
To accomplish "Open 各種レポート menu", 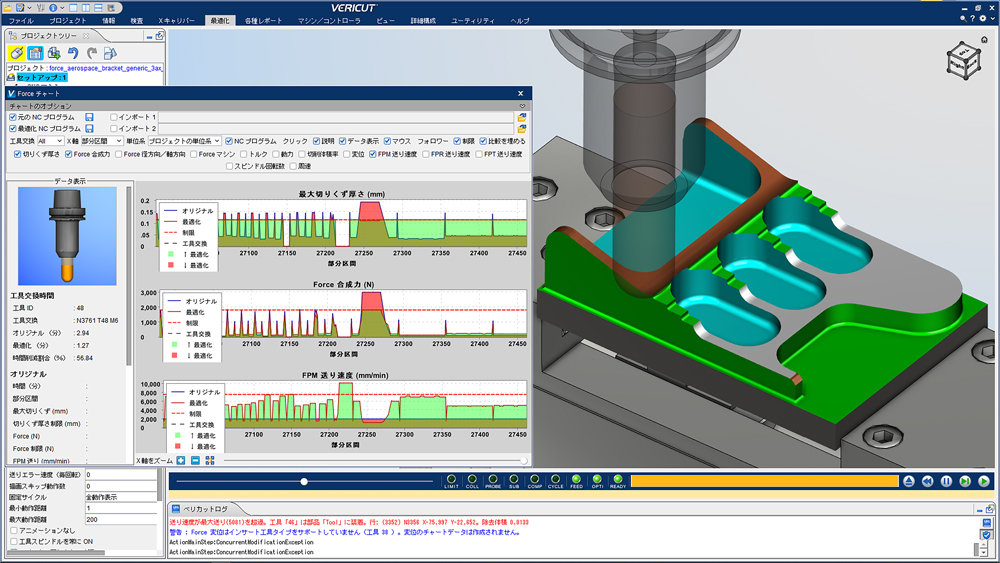I will point(263,20).
